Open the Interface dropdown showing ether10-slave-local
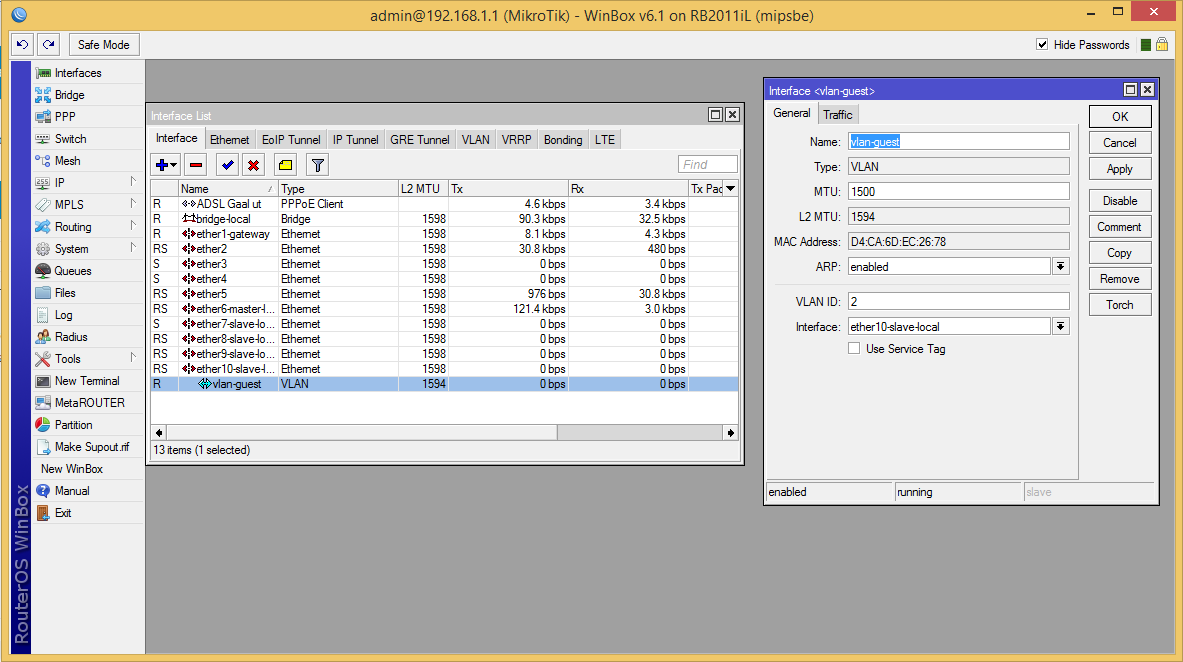This screenshot has width=1183, height=662. click(x=1061, y=325)
